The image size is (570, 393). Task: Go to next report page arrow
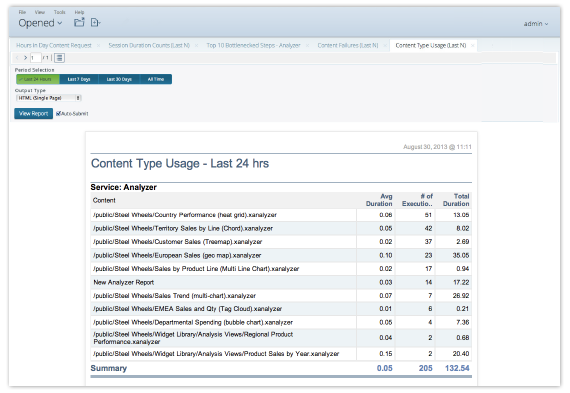pos(25,57)
